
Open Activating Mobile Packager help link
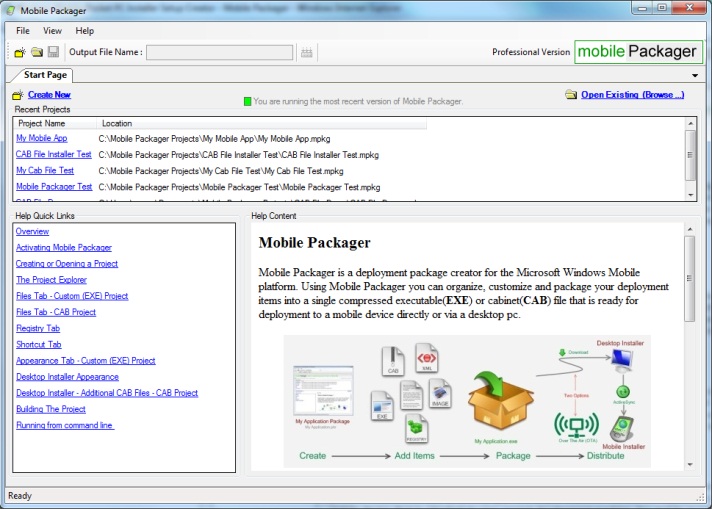tap(64, 247)
